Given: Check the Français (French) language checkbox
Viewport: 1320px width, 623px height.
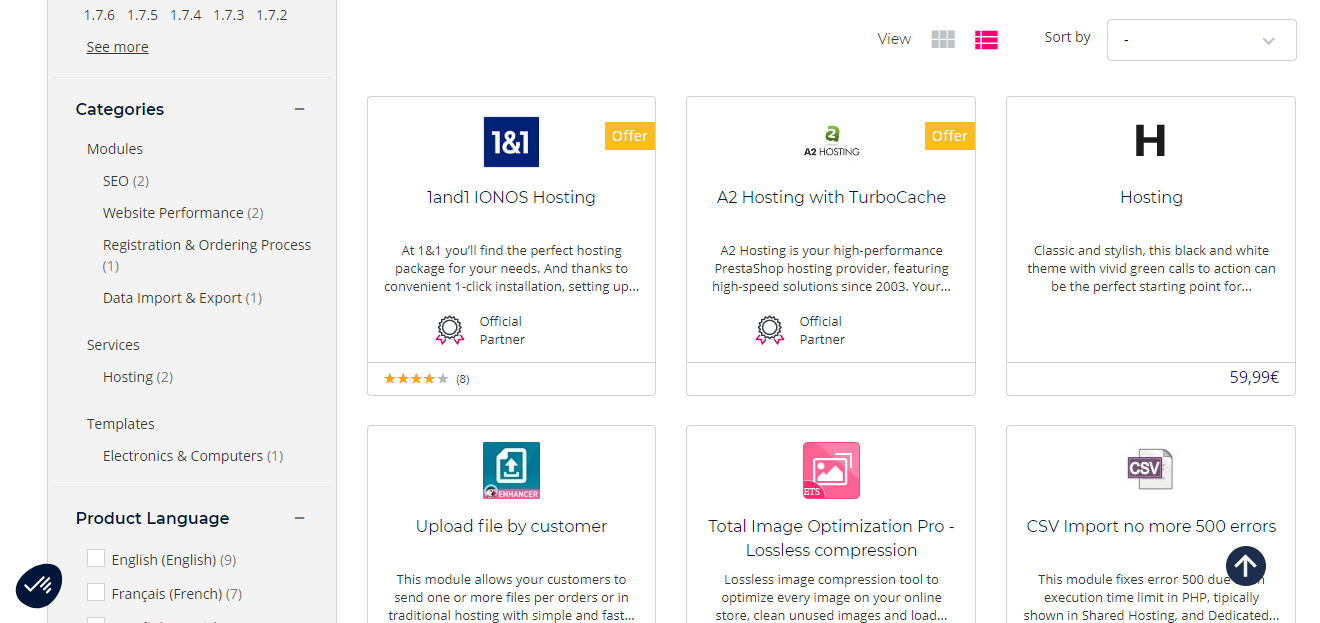Looking at the screenshot, I should click(x=96, y=592).
